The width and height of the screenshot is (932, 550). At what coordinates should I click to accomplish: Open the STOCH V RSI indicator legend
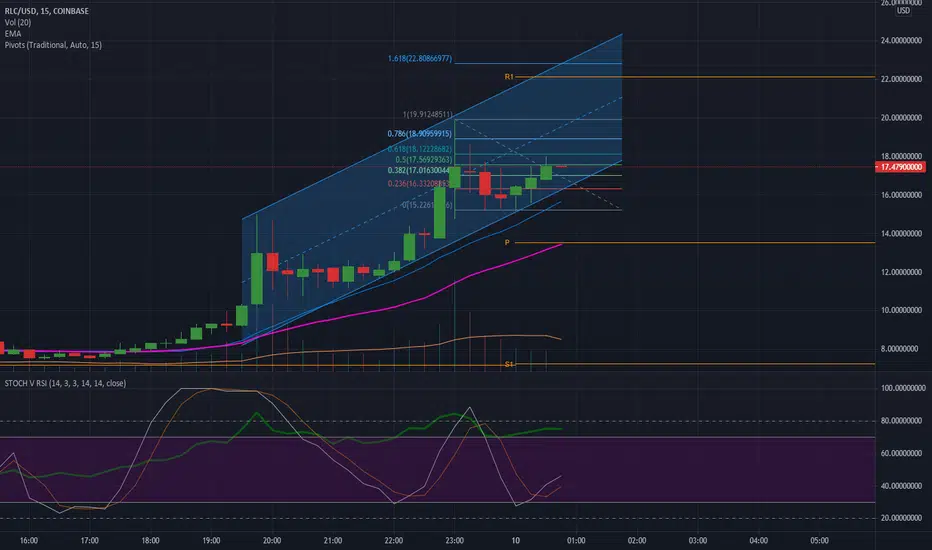point(65,383)
